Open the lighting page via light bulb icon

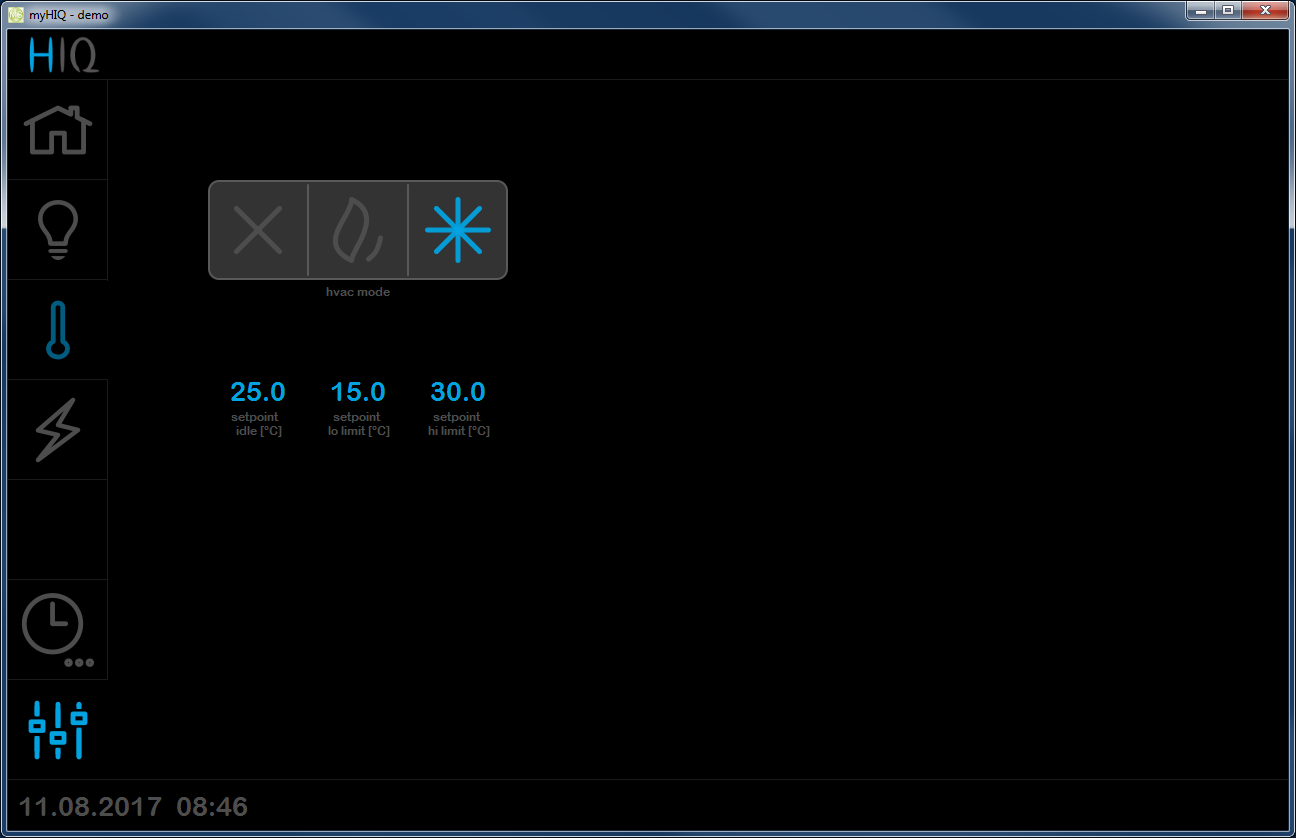57,230
